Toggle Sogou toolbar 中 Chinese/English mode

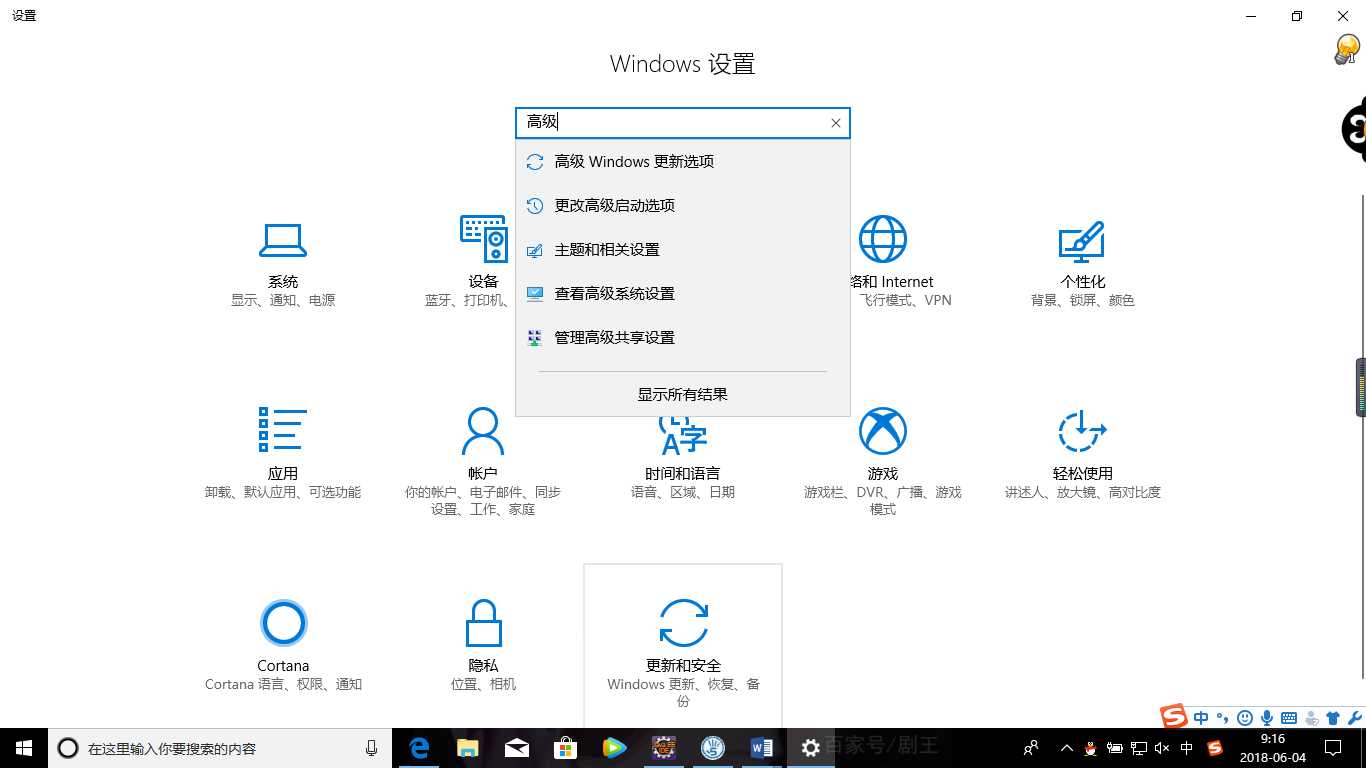point(1201,718)
